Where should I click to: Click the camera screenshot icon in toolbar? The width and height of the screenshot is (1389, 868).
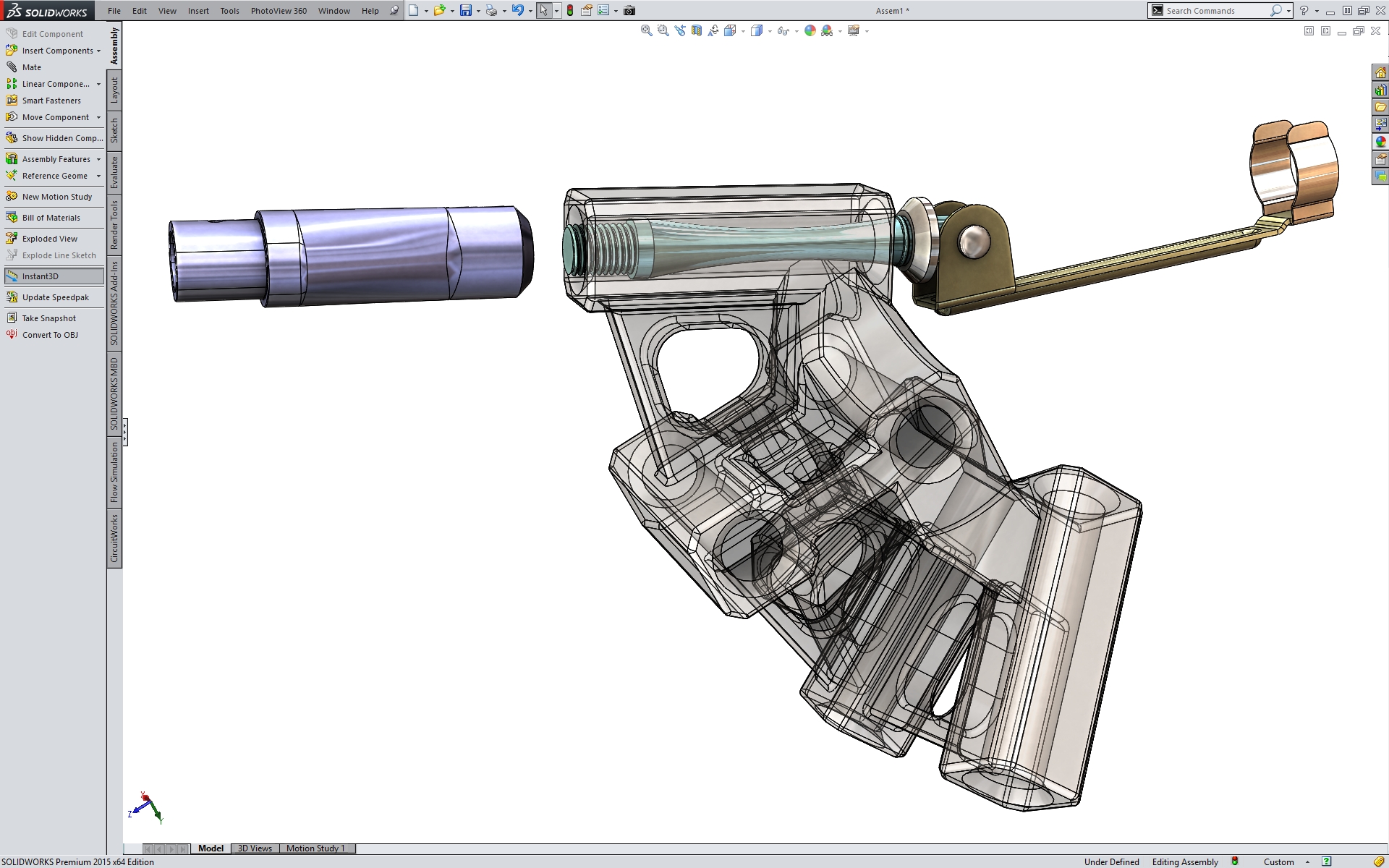(629, 11)
